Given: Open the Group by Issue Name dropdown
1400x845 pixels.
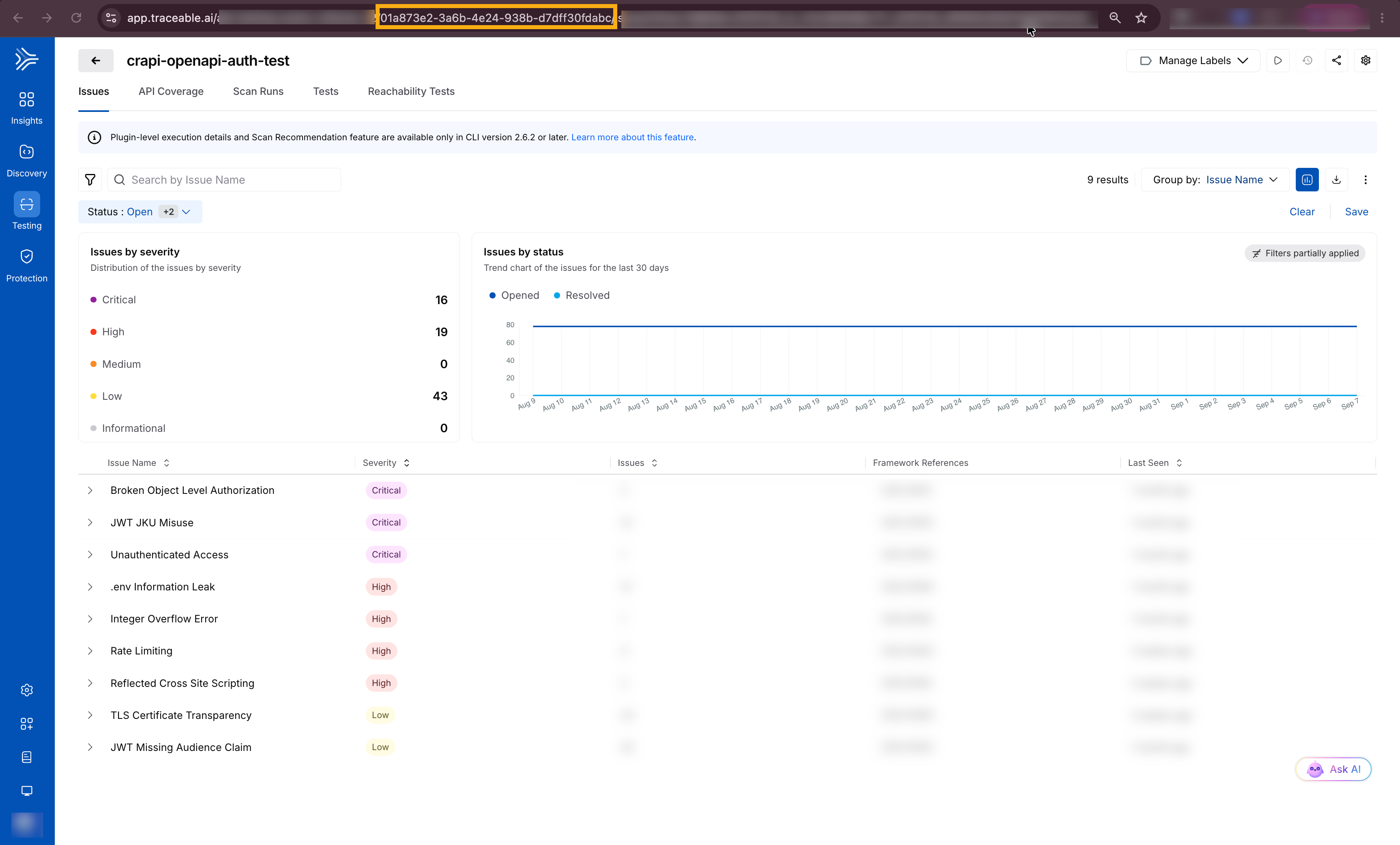Looking at the screenshot, I should [x=1215, y=180].
